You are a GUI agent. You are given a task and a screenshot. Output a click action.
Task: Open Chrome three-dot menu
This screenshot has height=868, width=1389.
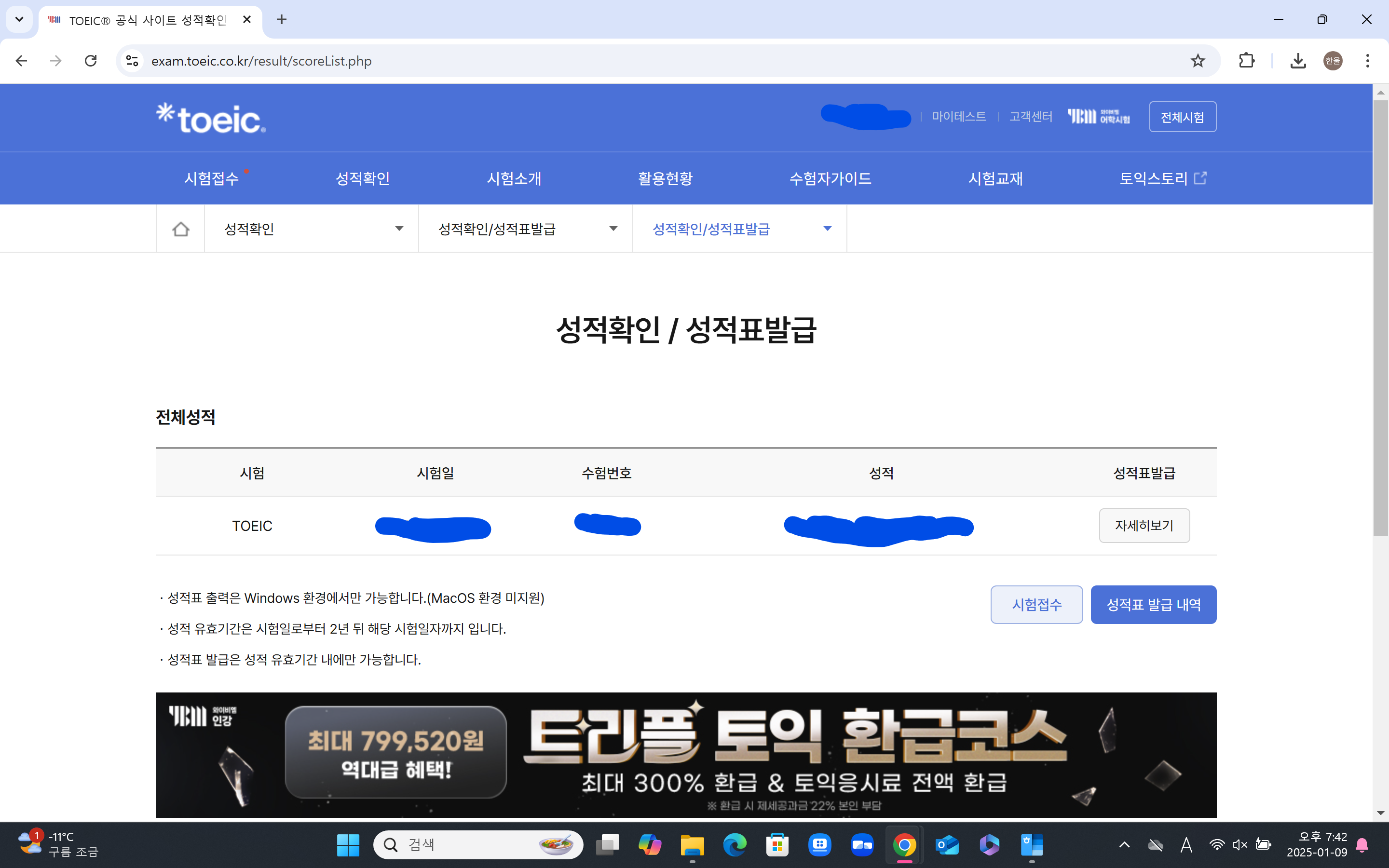(x=1367, y=61)
